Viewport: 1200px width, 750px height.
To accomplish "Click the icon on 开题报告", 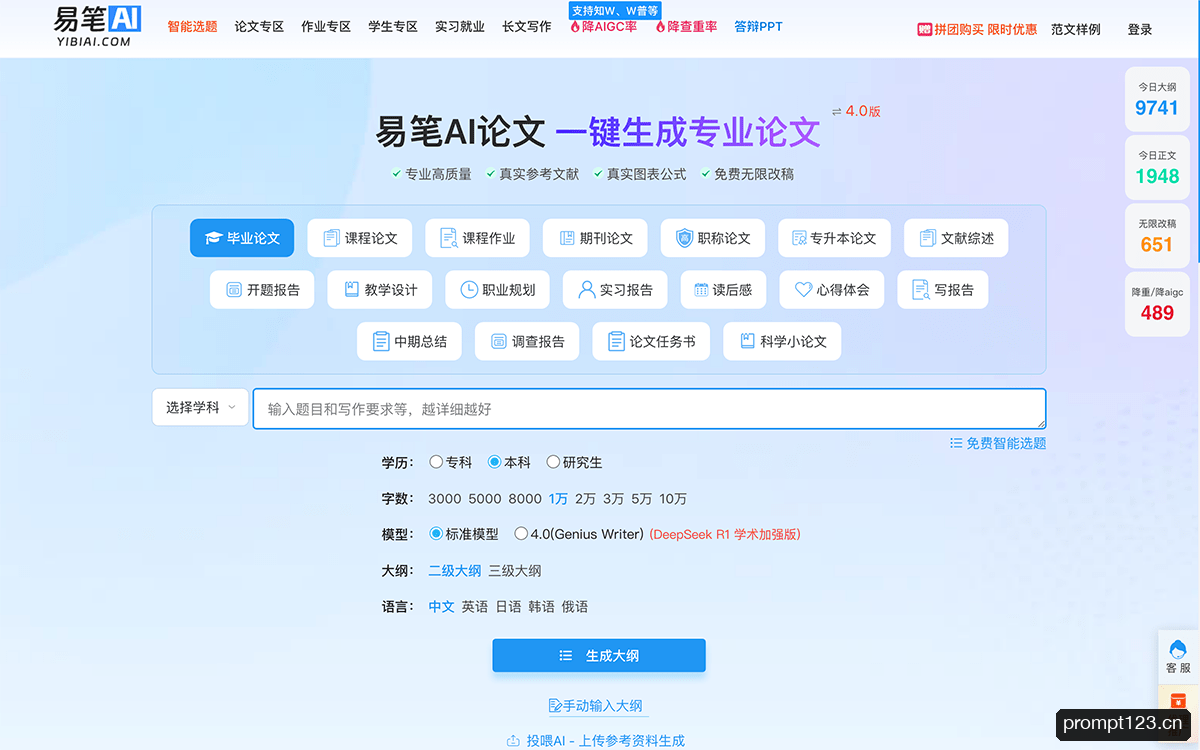I will coord(234,290).
